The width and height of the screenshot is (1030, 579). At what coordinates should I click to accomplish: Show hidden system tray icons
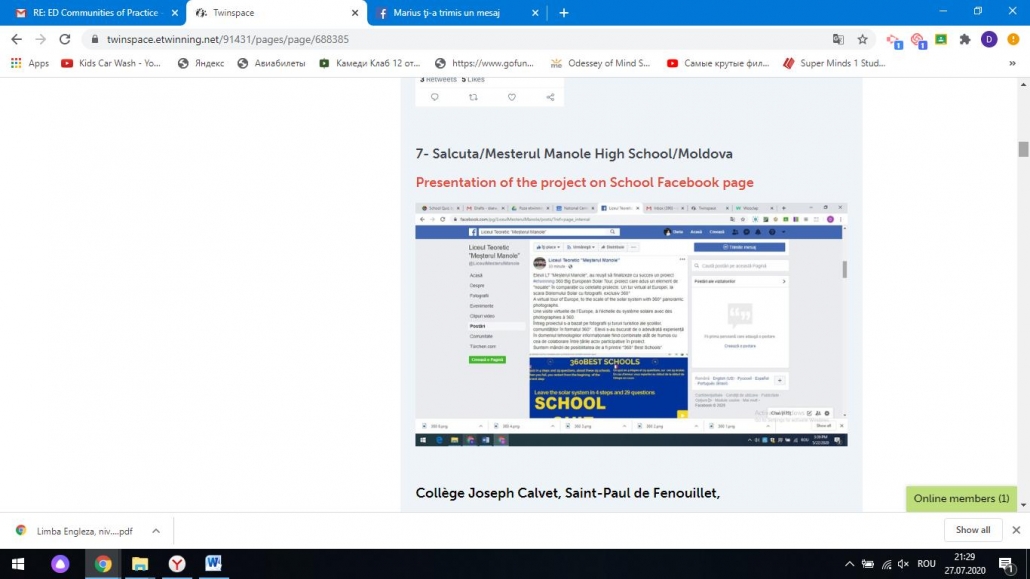click(x=850, y=564)
